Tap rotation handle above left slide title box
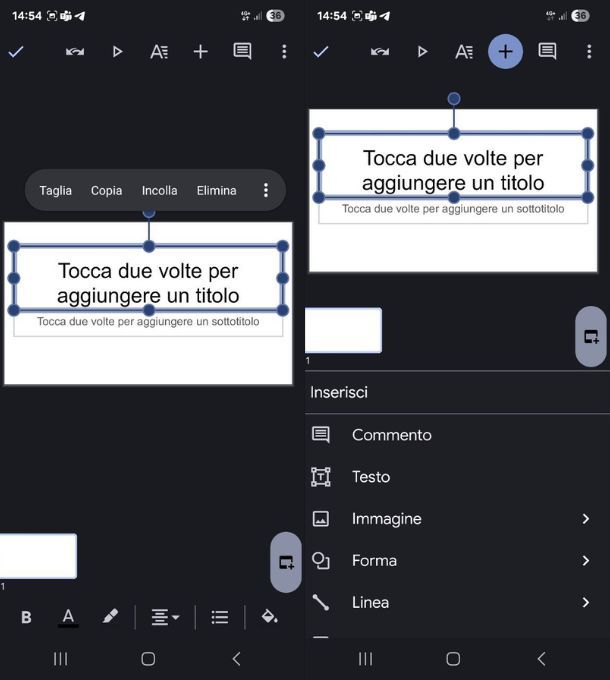Screen dimensions: 610x680 click(149, 213)
